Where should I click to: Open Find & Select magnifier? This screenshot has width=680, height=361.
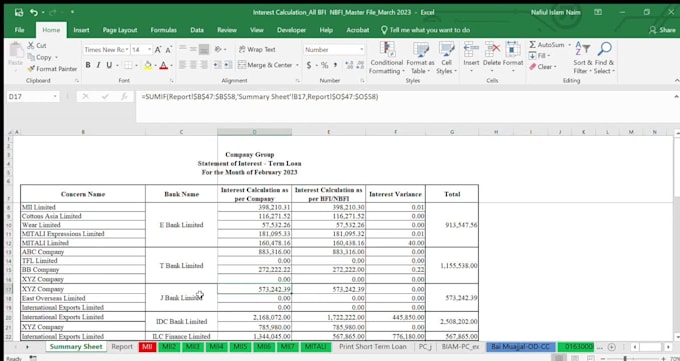point(604,58)
